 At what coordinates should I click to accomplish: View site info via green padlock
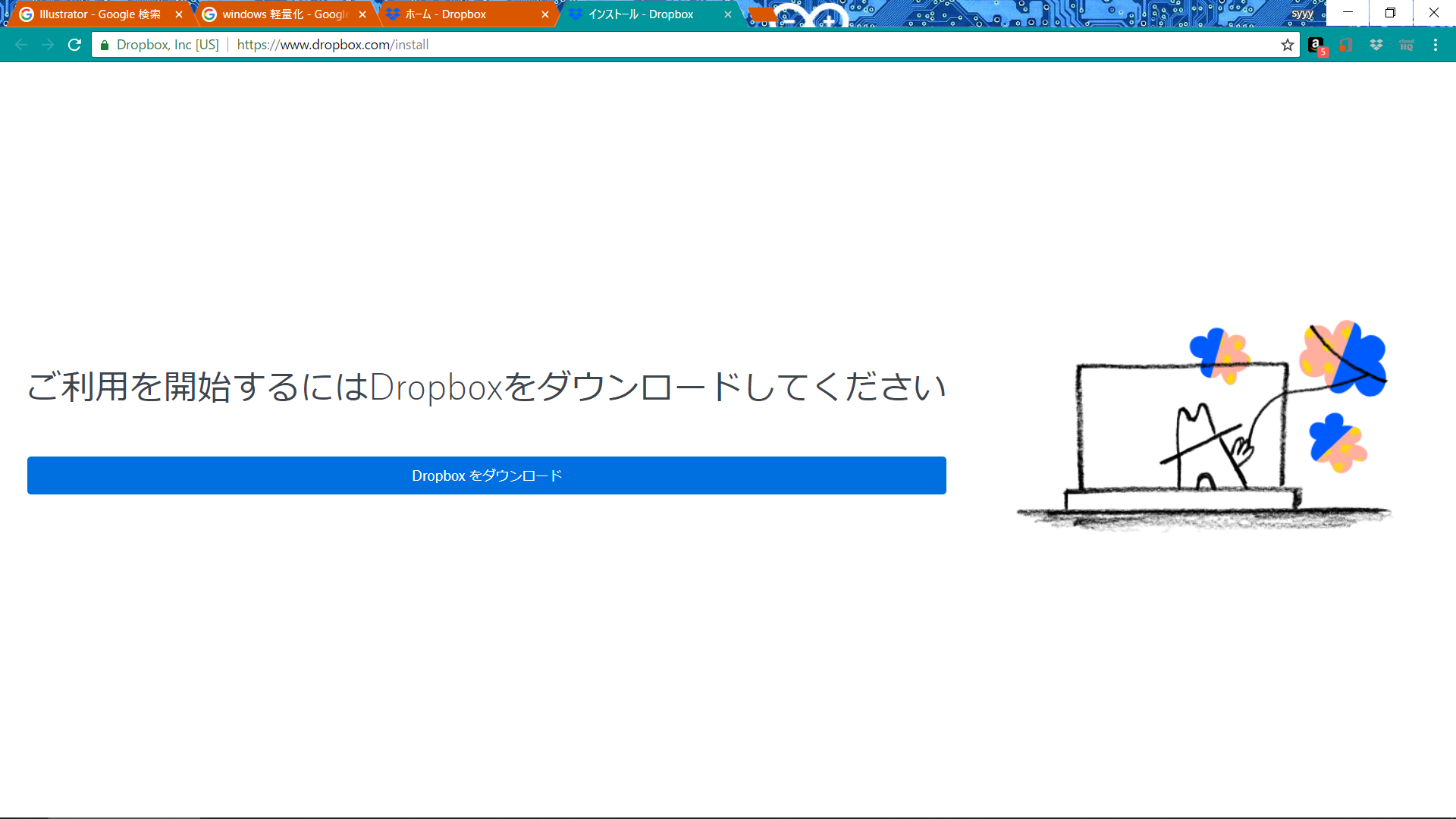tap(105, 45)
